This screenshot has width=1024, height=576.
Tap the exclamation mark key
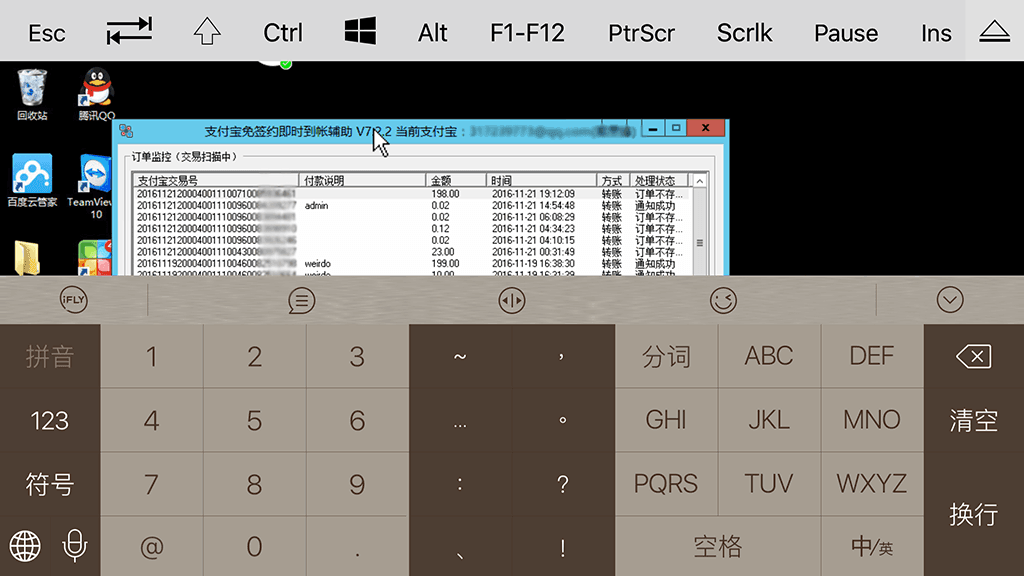(562, 547)
